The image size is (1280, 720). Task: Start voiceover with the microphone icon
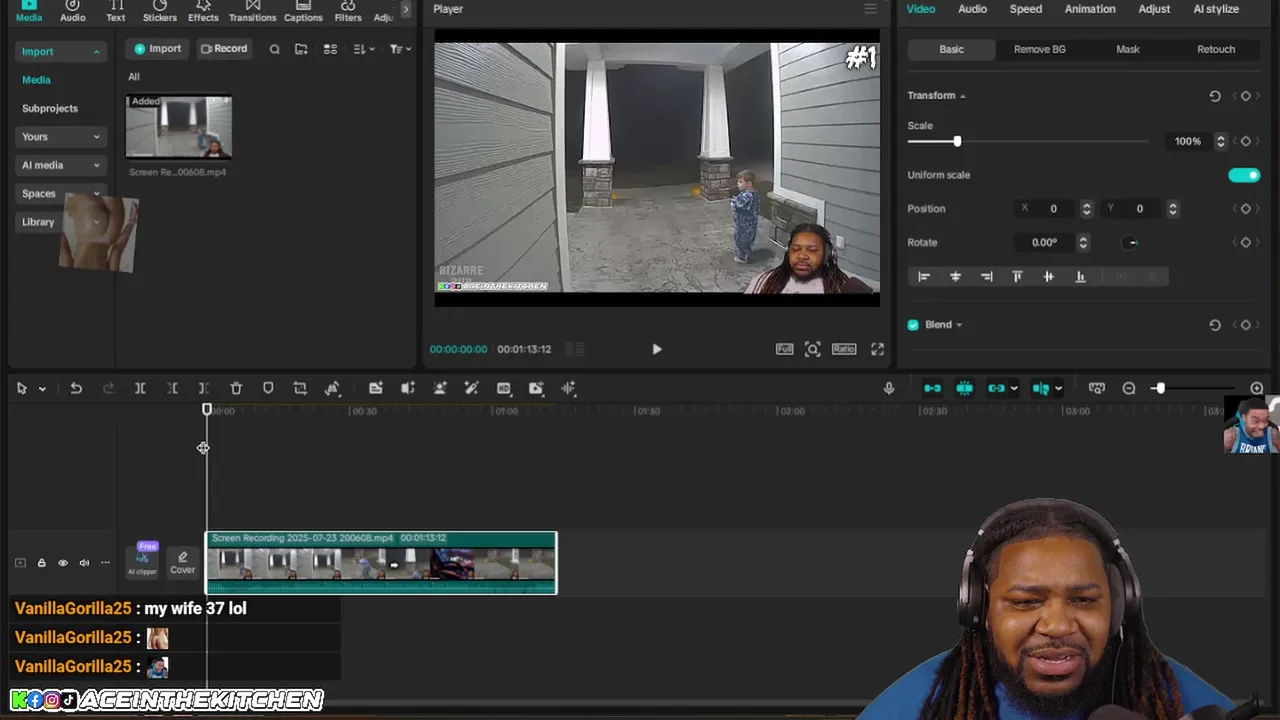pos(889,388)
